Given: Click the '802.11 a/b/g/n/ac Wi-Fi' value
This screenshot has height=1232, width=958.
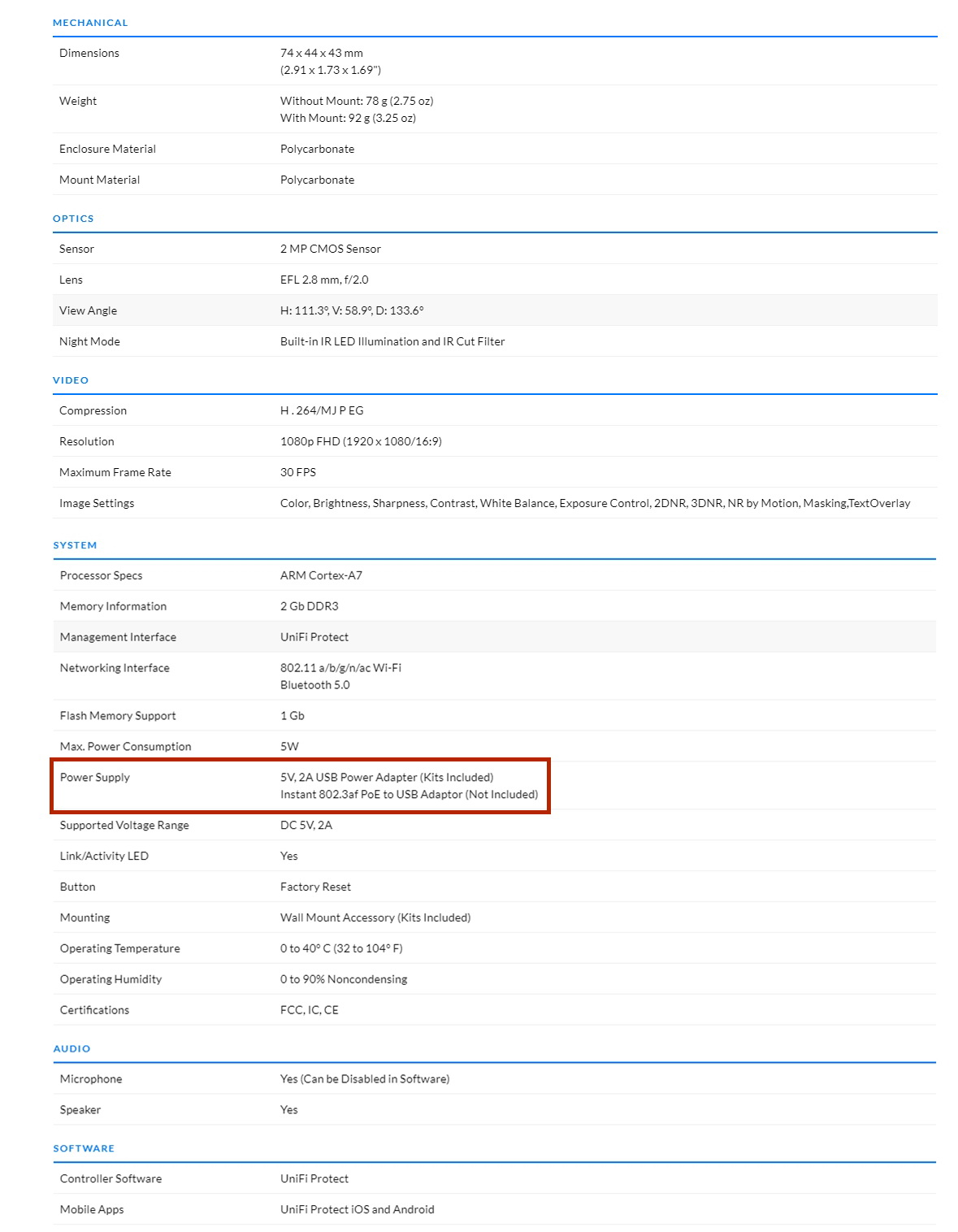Looking at the screenshot, I should pos(340,668).
